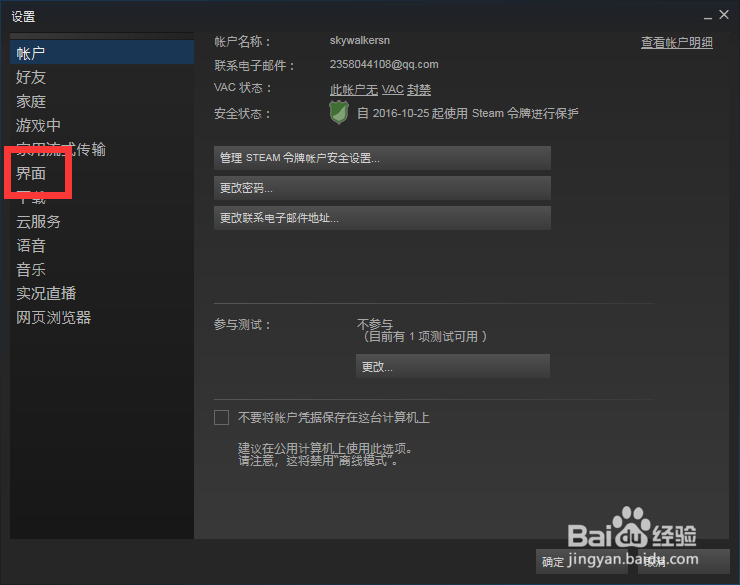Click the Steam Guard protection date text

point(468,113)
